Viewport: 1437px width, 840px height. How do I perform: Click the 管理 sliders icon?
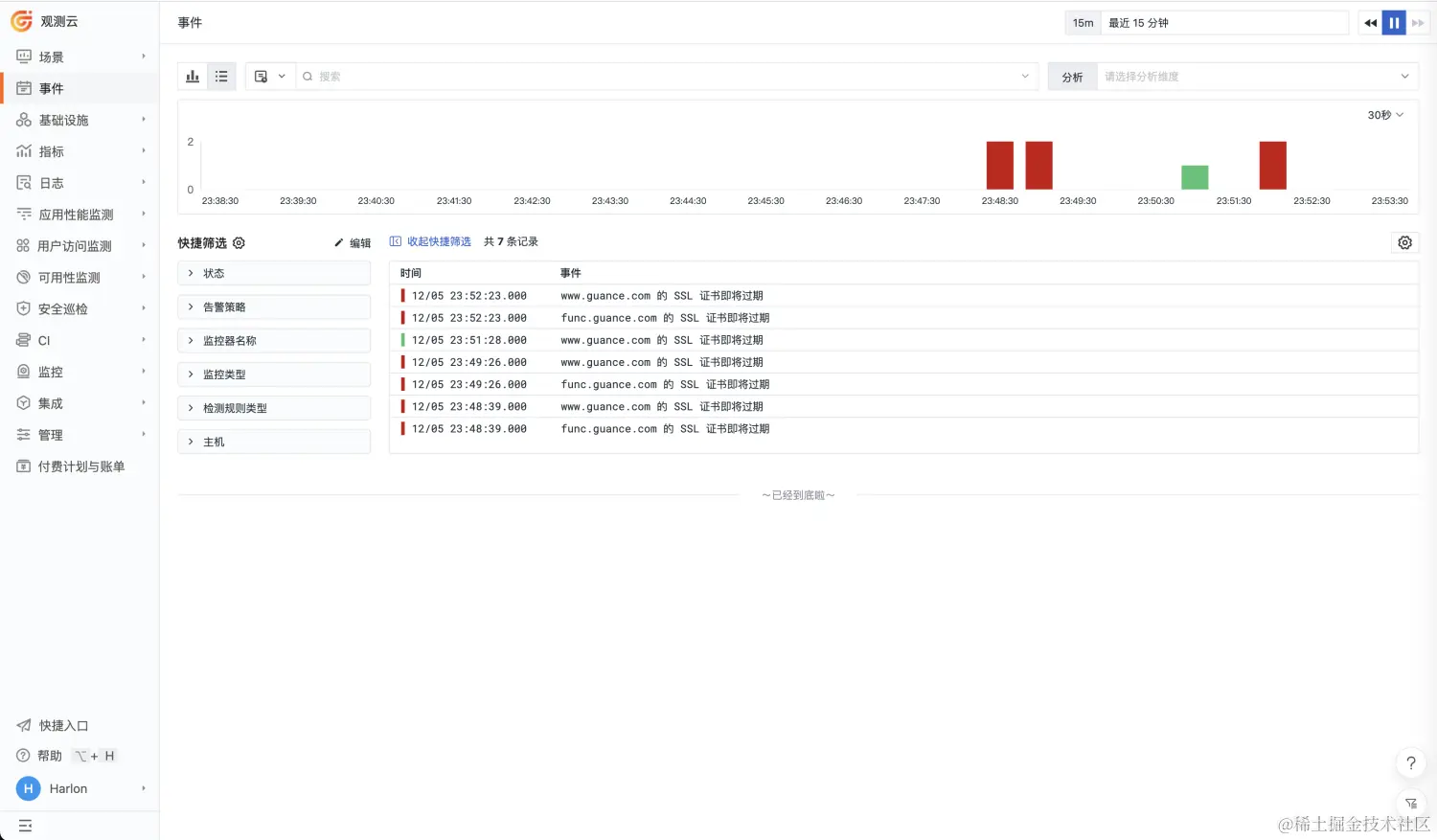24,435
